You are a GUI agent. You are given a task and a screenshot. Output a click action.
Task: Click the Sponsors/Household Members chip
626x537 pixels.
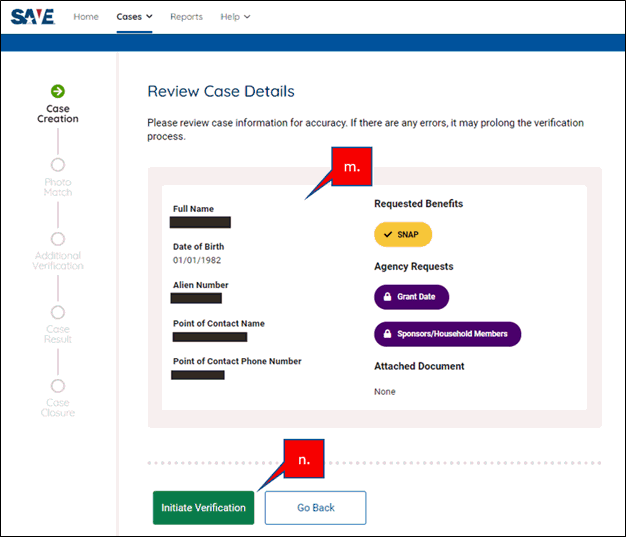click(448, 334)
